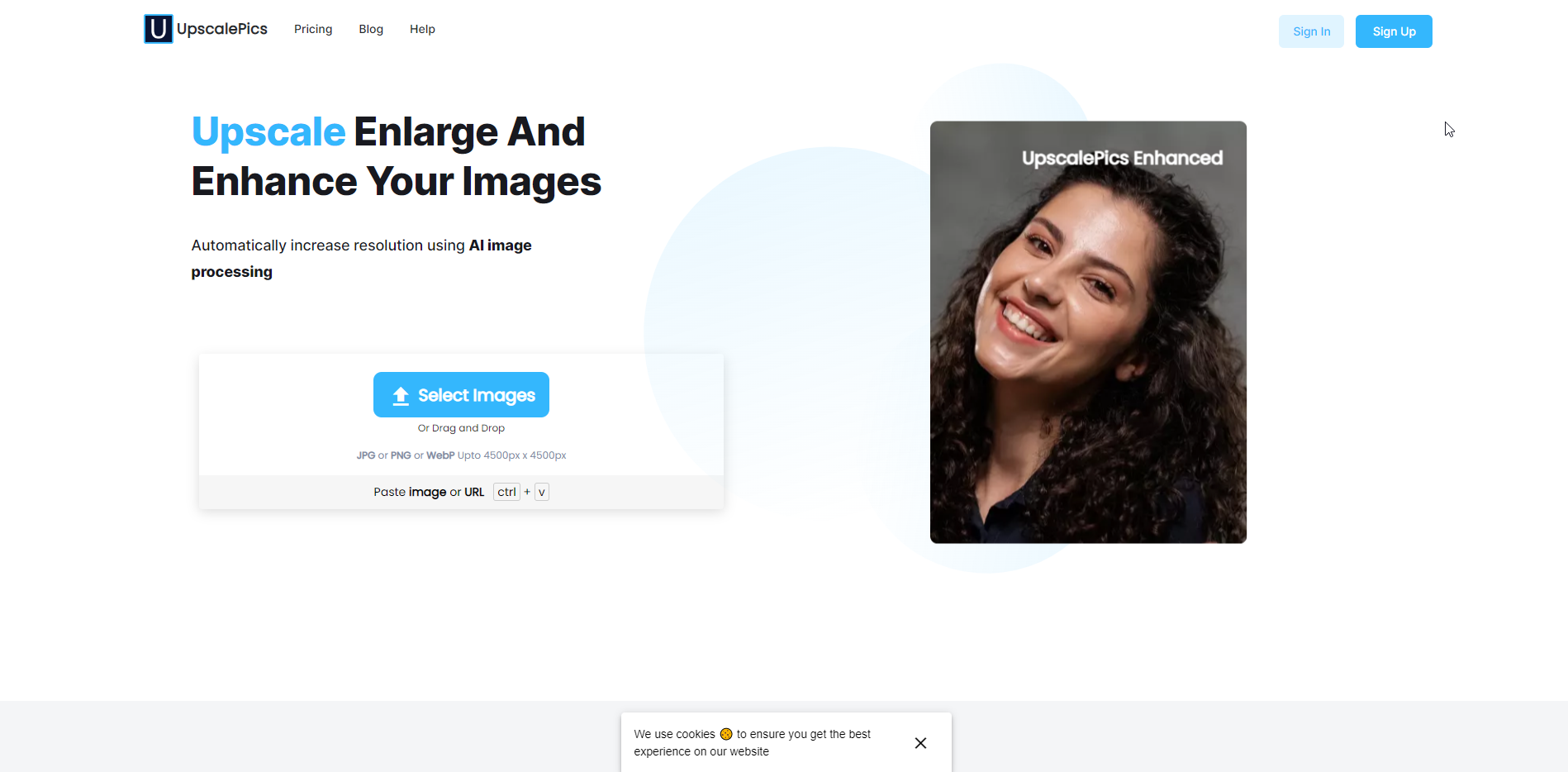Go to the Blog section
Screen dimensions: 1568x772
pyautogui.click(x=371, y=29)
